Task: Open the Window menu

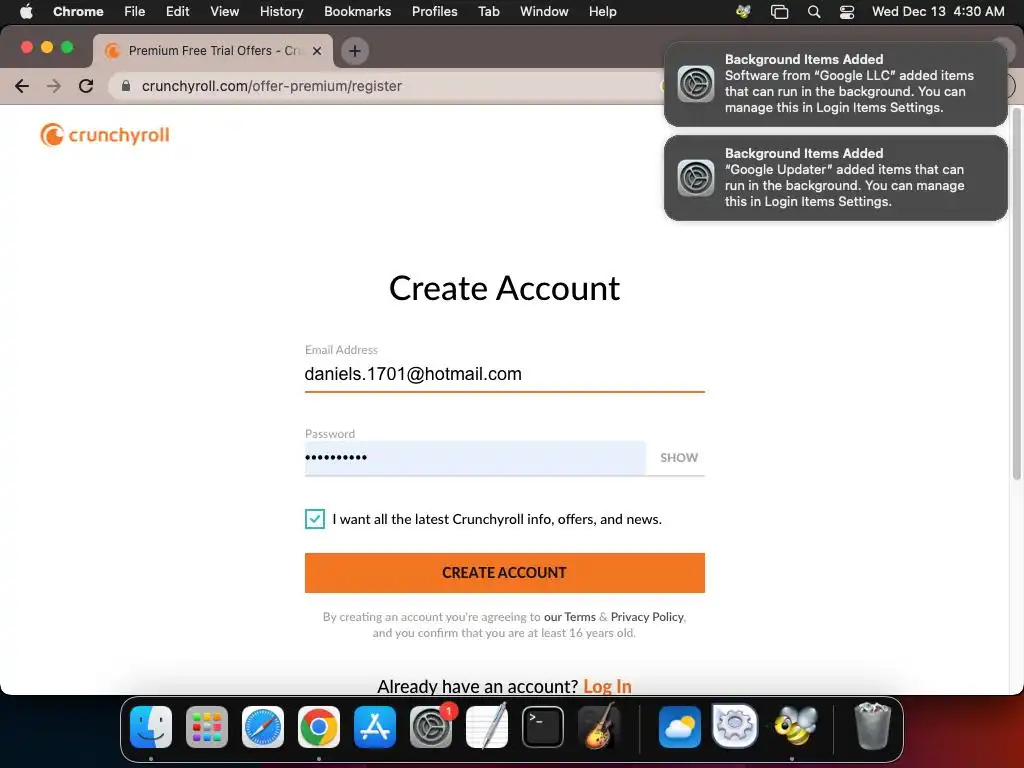Action: coord(544,11)
